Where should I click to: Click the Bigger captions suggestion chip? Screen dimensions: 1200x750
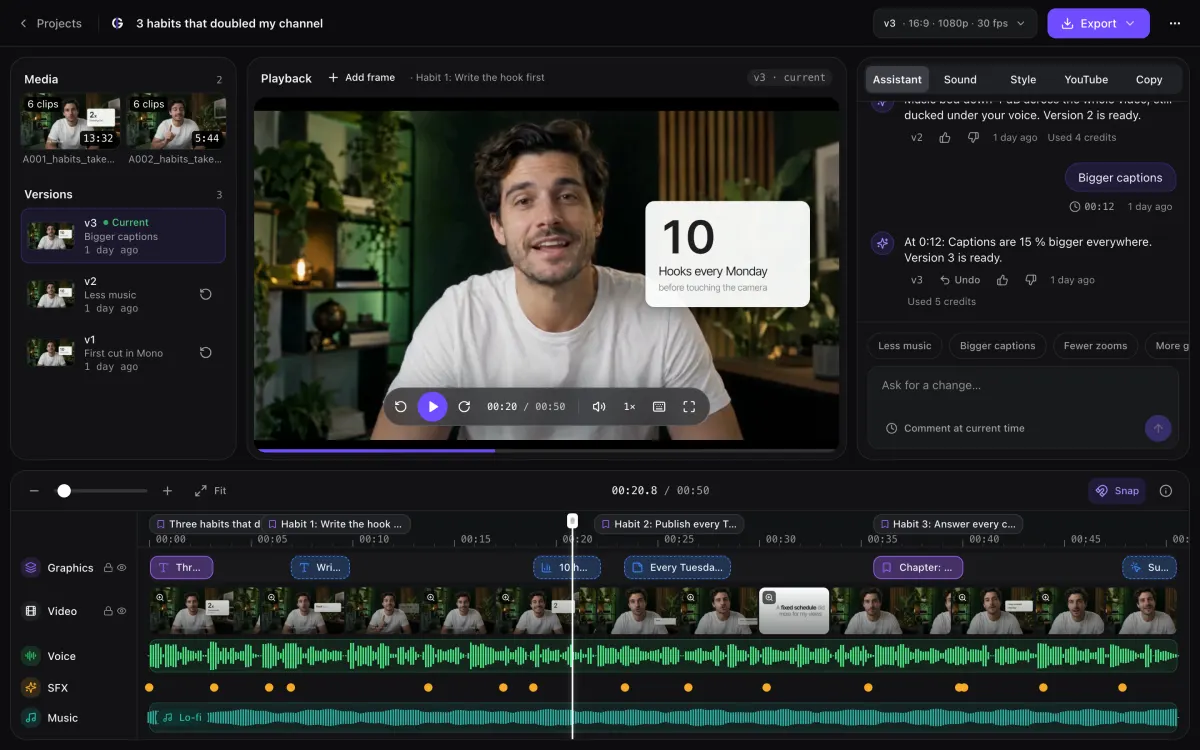pos(997,346)
